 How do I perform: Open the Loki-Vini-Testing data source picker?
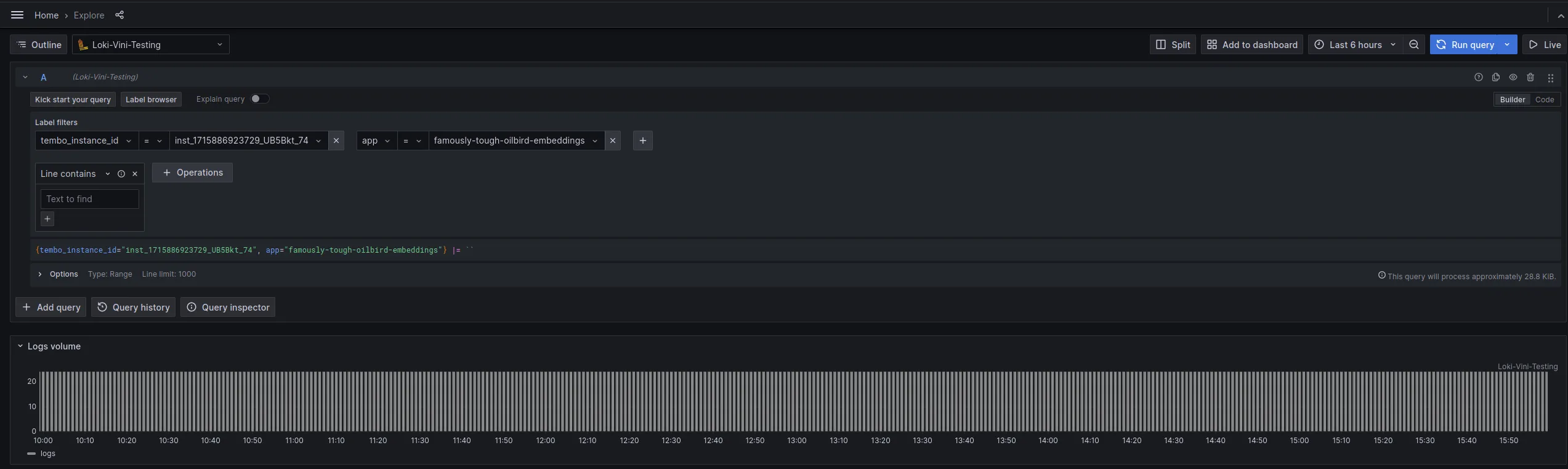tap(151, 44)
